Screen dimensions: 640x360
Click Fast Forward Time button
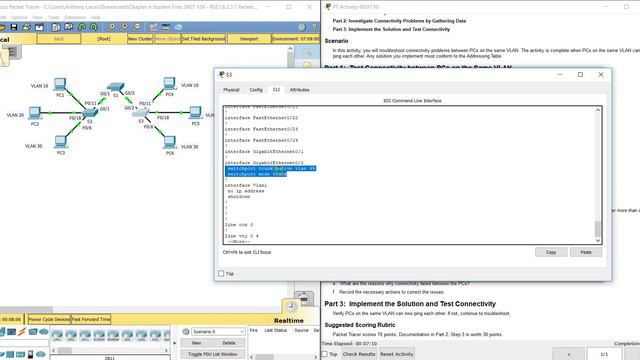[x=91, y=319]
